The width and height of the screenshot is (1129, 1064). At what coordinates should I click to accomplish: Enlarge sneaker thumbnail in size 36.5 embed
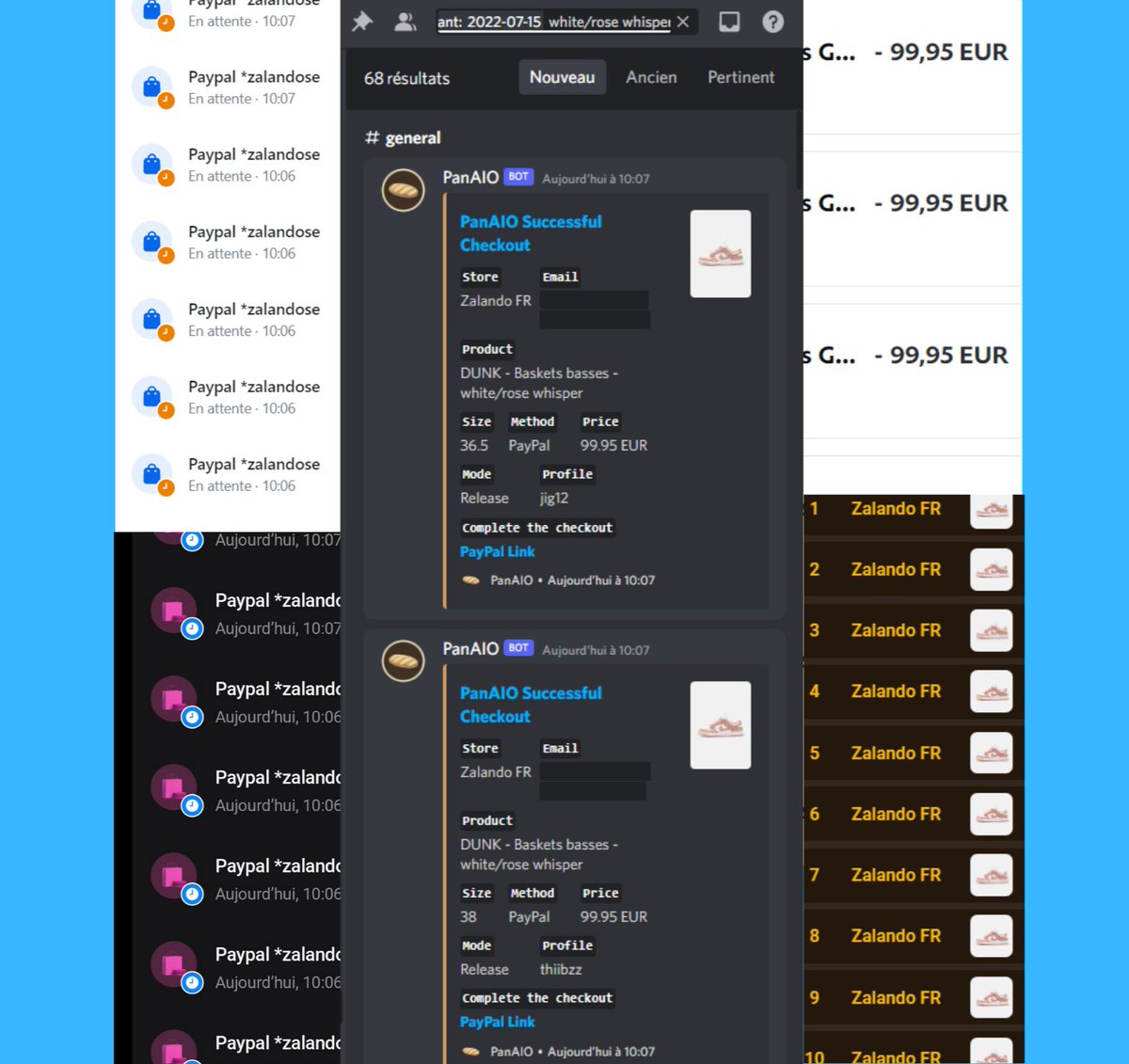click(721, 254)
